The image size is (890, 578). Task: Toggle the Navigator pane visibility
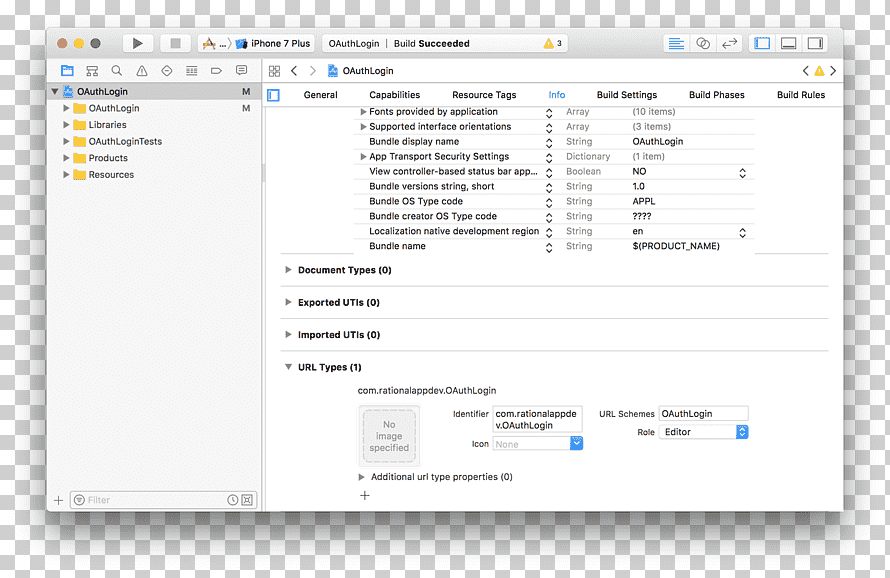762,43
